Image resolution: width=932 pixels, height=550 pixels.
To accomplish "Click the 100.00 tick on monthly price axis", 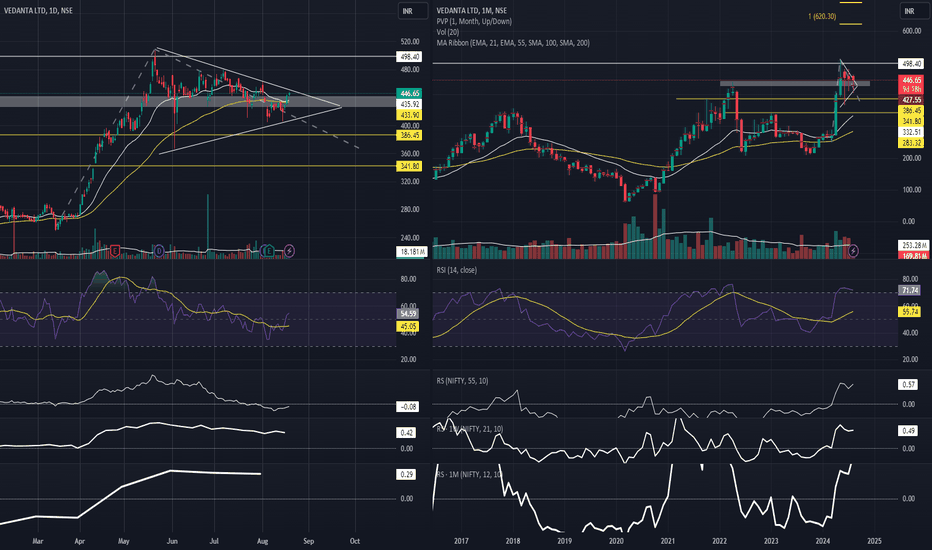I will pos(912,190).
